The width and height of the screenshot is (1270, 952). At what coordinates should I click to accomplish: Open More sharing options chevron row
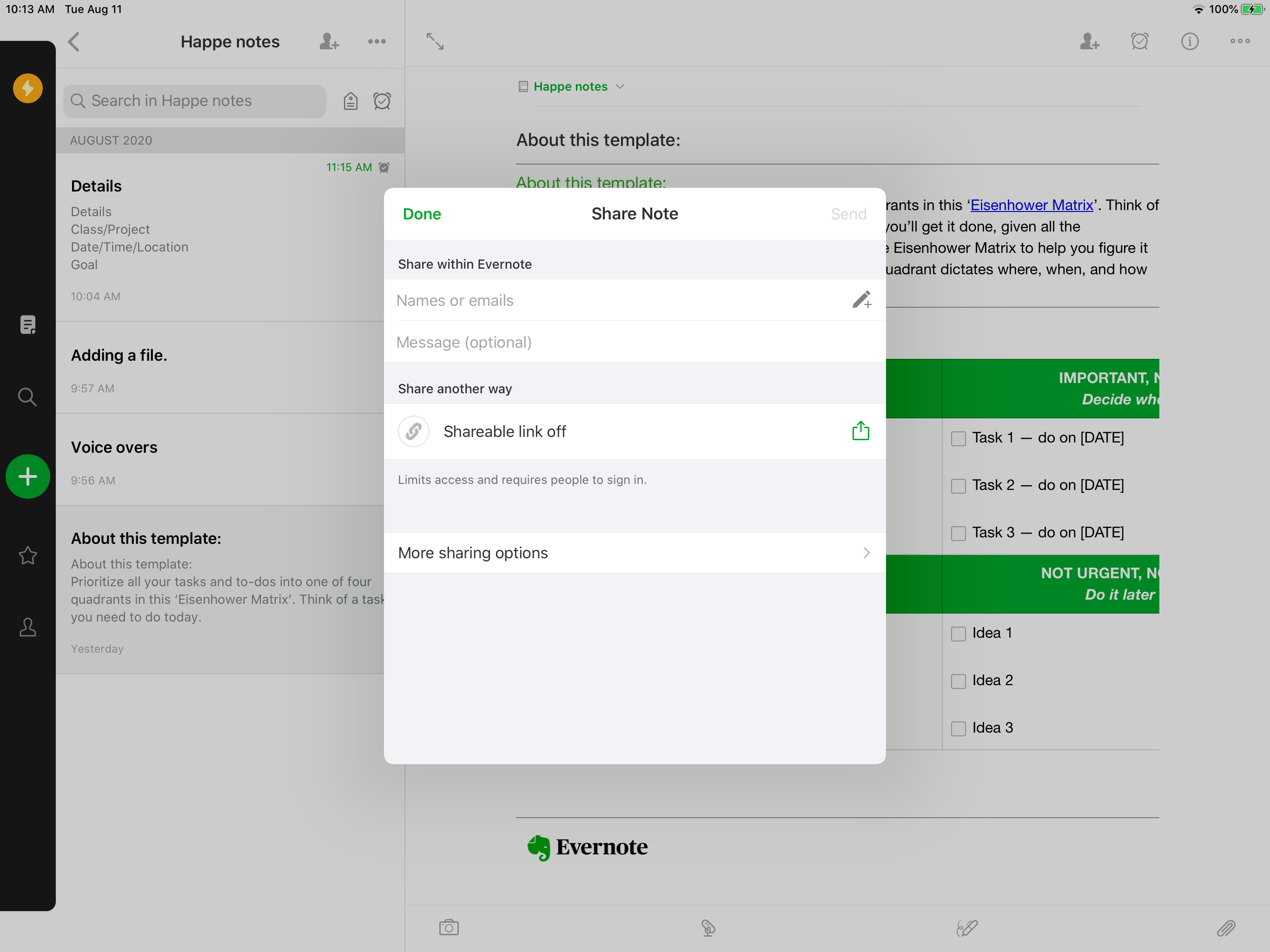[635, 552]
